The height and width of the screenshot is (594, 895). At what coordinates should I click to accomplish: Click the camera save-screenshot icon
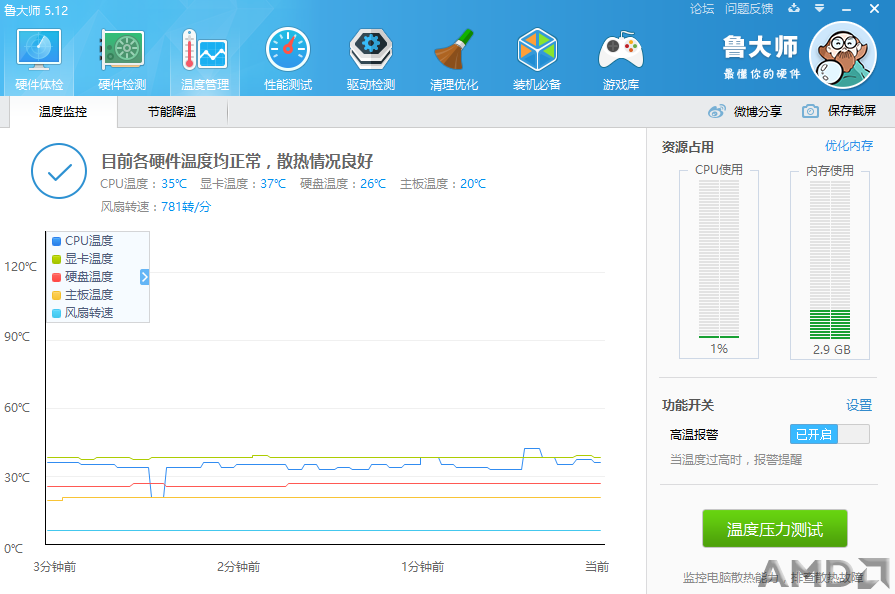point(810,111)
